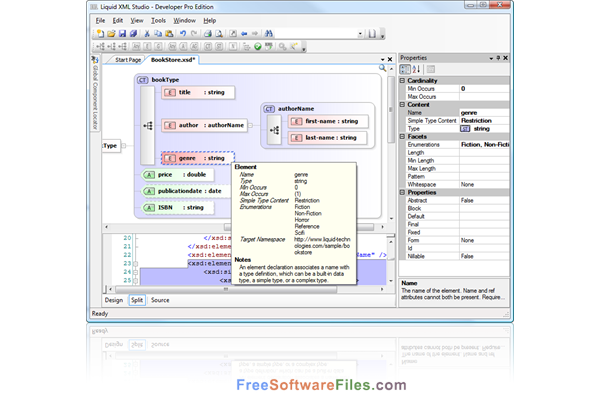Click the Property Pages icon in Properties toolbar
Viewport: 600px width, 400px height.
(x=431, y=69)
